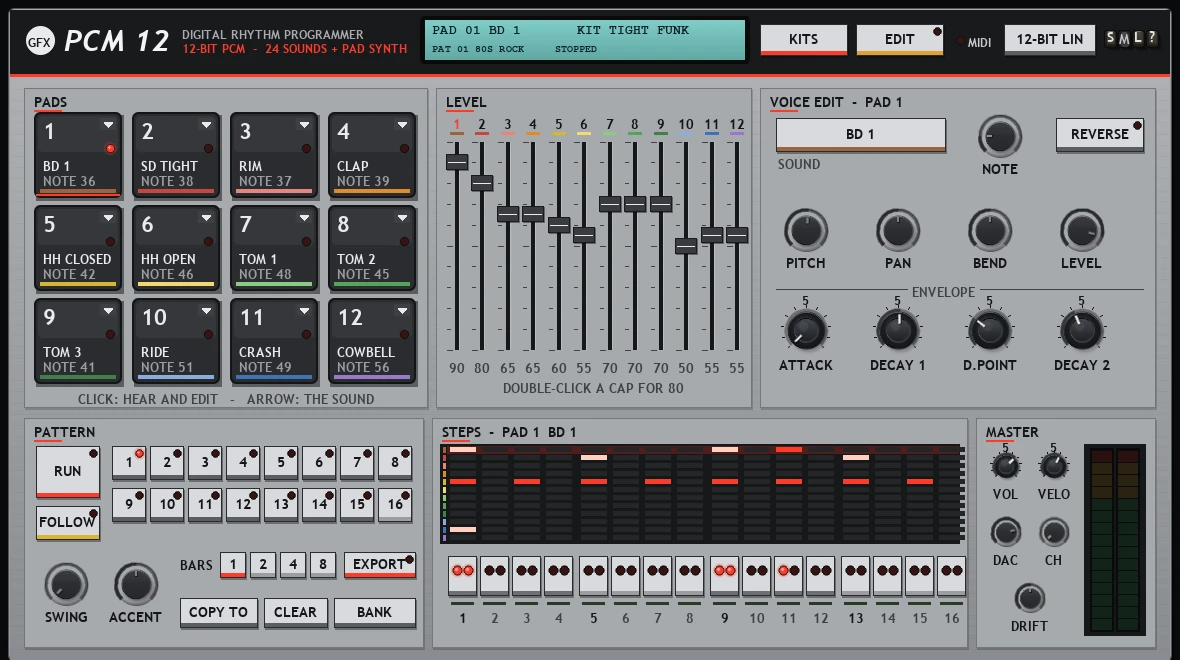Image resolution: width=1180 pixels, height=660 pixels.
Task: Toggle the FOLLOW button
Action: pyautogui.click(x=68, y=522)
